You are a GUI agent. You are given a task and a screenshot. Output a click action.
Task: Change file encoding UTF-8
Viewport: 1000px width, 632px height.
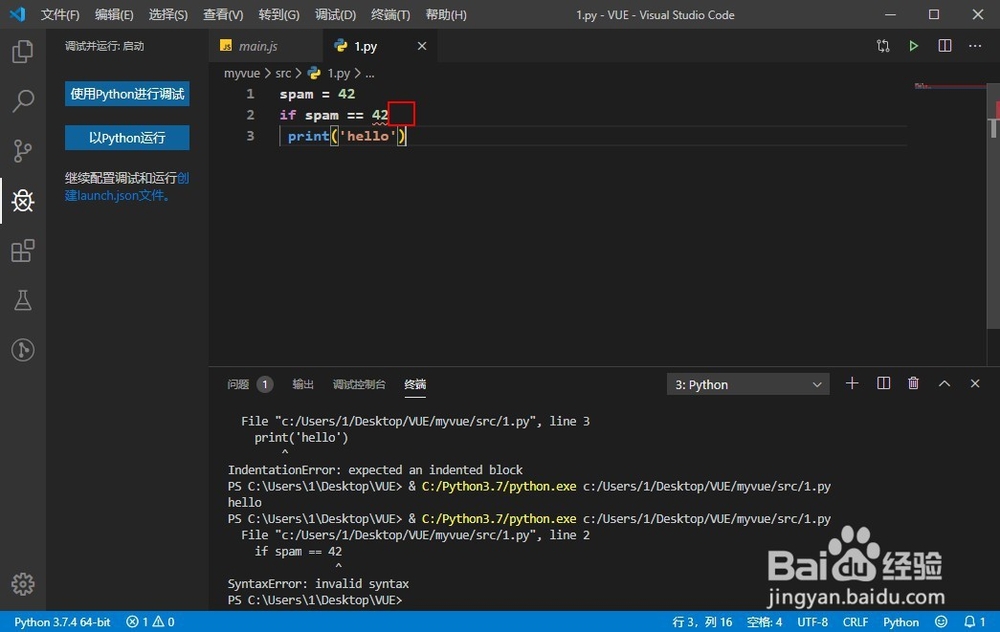click(x=812, y=622)
